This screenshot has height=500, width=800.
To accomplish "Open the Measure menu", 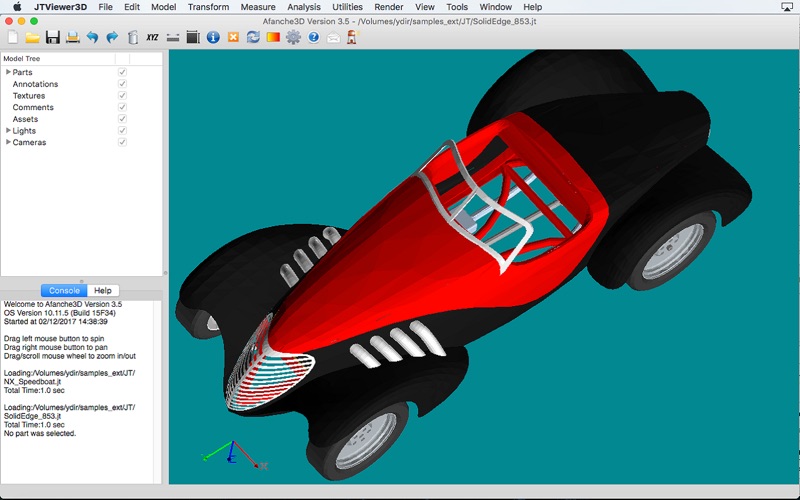I will tap(258, 7).
